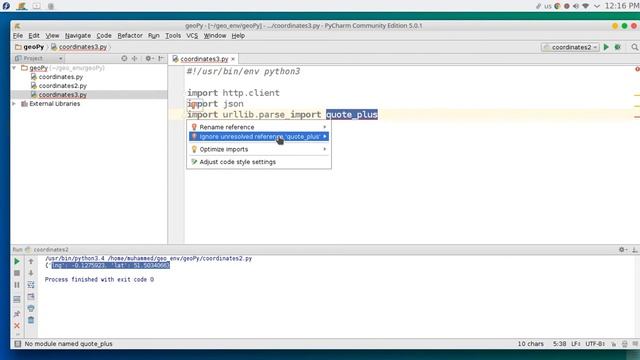
Task: Click the down-arrow stack trace icon
Action: tap(31, 273)
